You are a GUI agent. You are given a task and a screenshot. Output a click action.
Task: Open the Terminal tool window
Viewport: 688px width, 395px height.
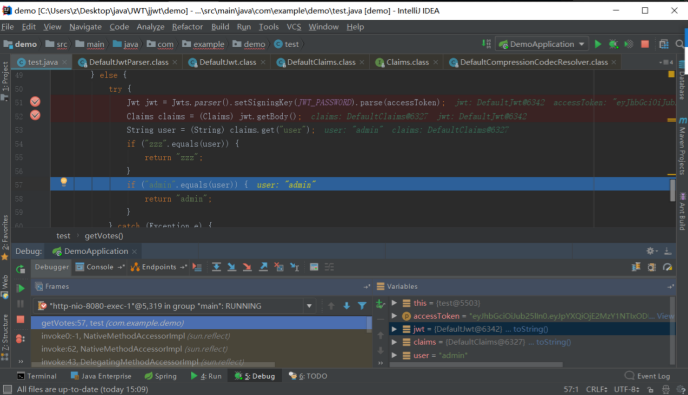37,376
